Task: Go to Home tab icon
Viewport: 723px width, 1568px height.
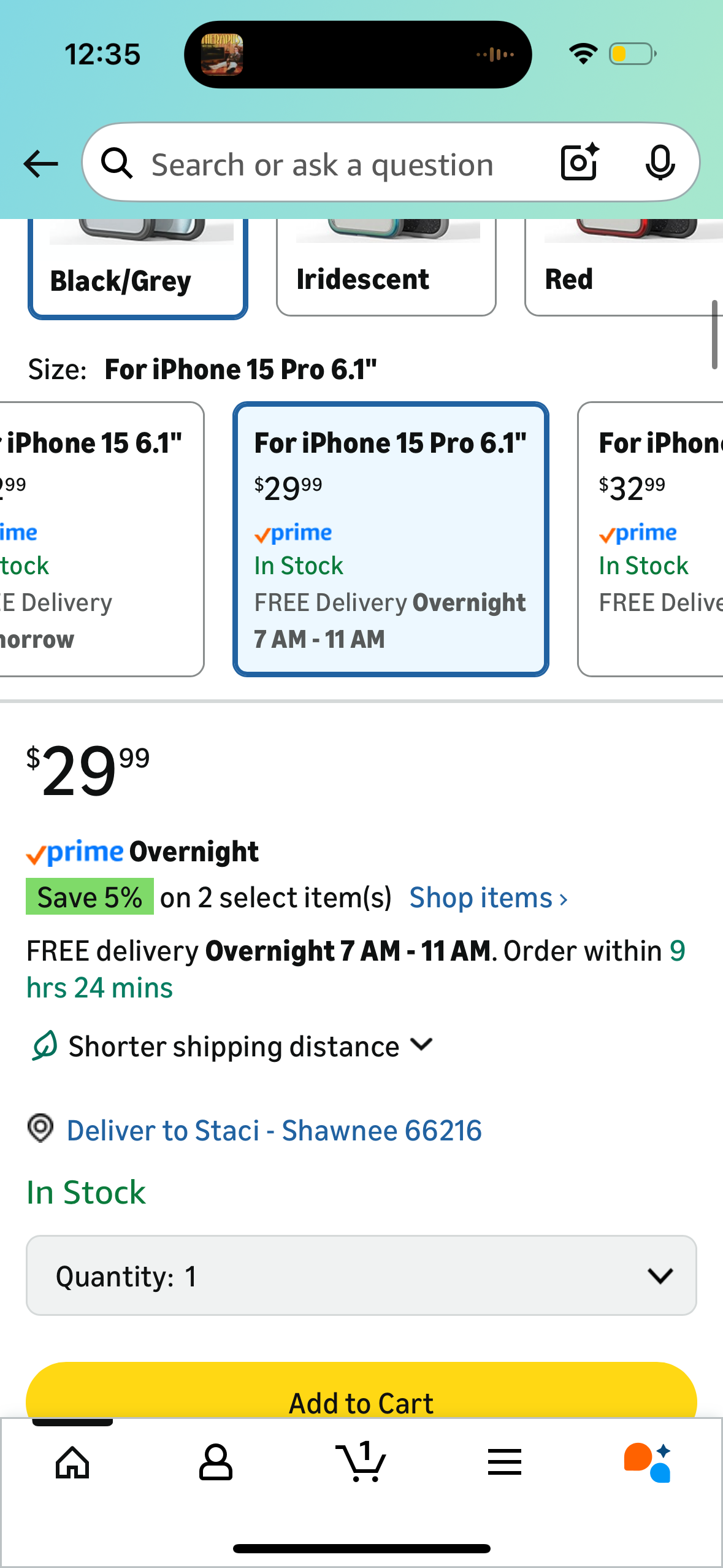Action: [x=72, y=1462]
